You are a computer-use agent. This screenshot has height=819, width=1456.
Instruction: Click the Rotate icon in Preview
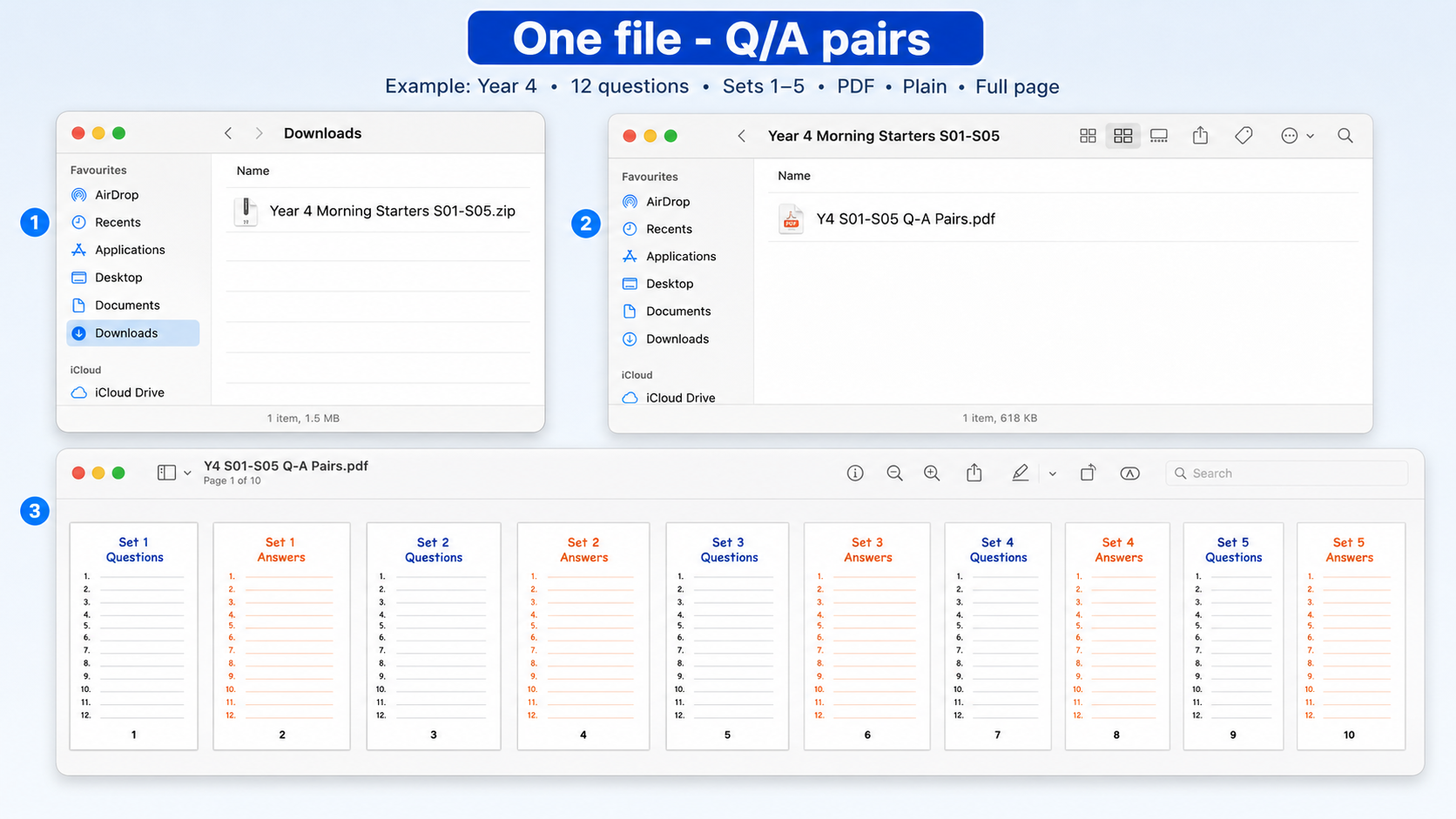pyautogui.click(x=1088, y=473)
